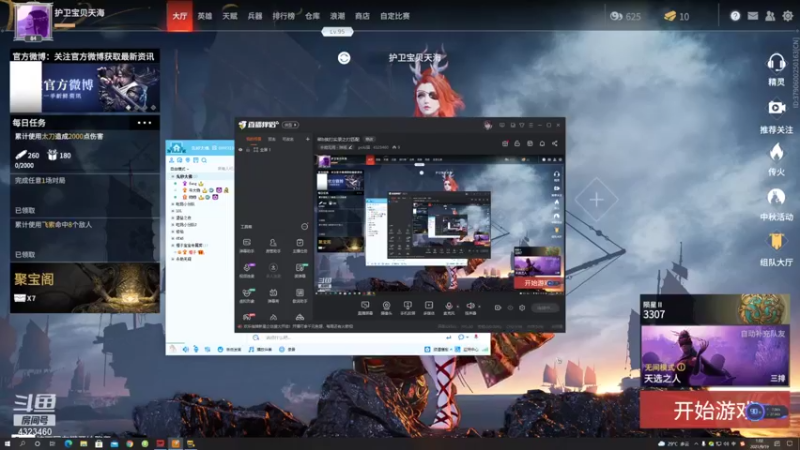Open the 官方微博 banner image
Screen dimensions: 800x450
85,87
